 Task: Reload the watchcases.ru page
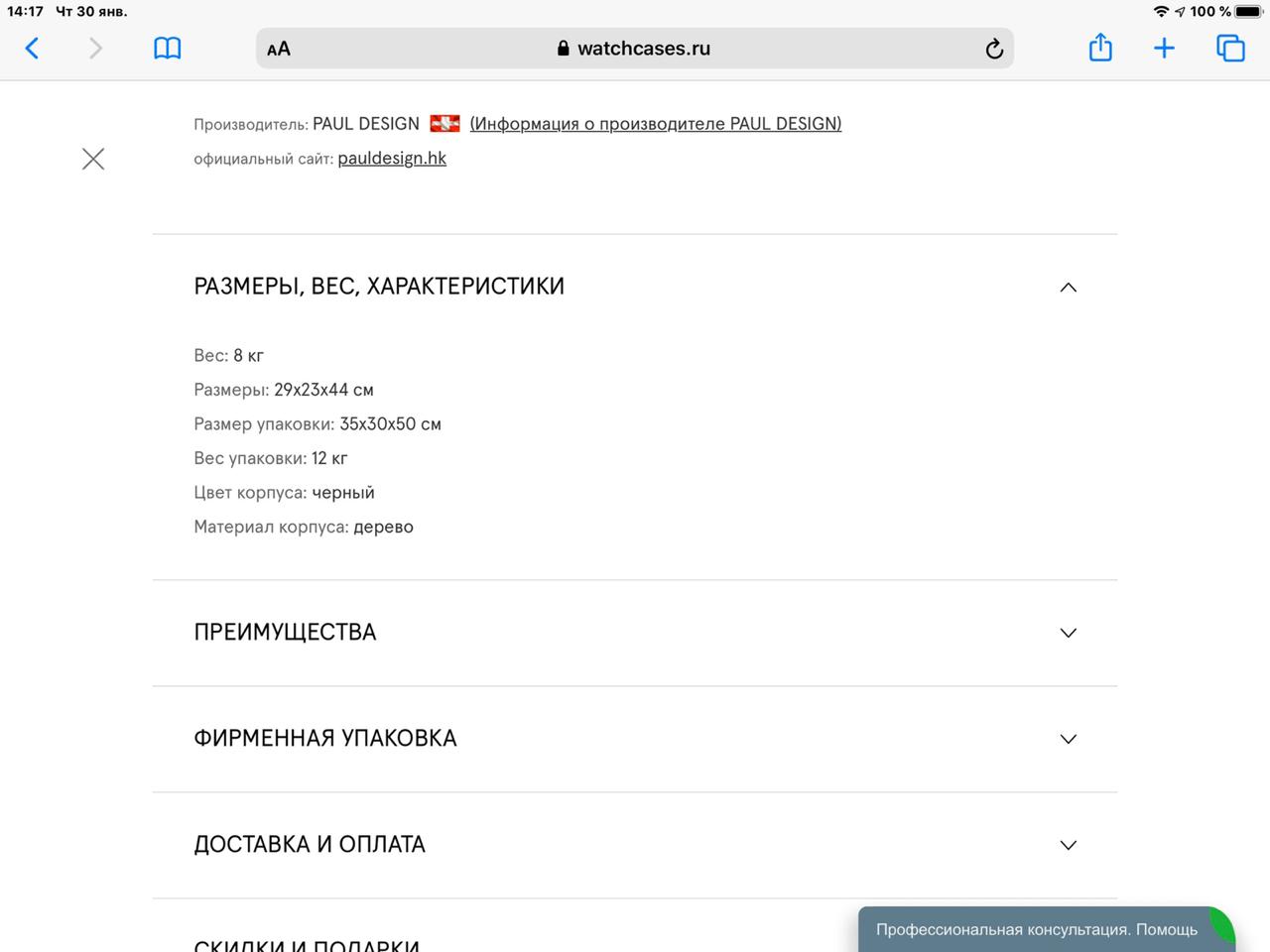994,49
